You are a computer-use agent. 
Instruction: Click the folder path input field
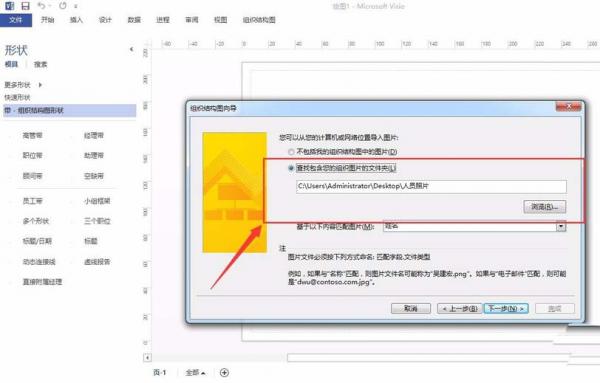(431, 186)
